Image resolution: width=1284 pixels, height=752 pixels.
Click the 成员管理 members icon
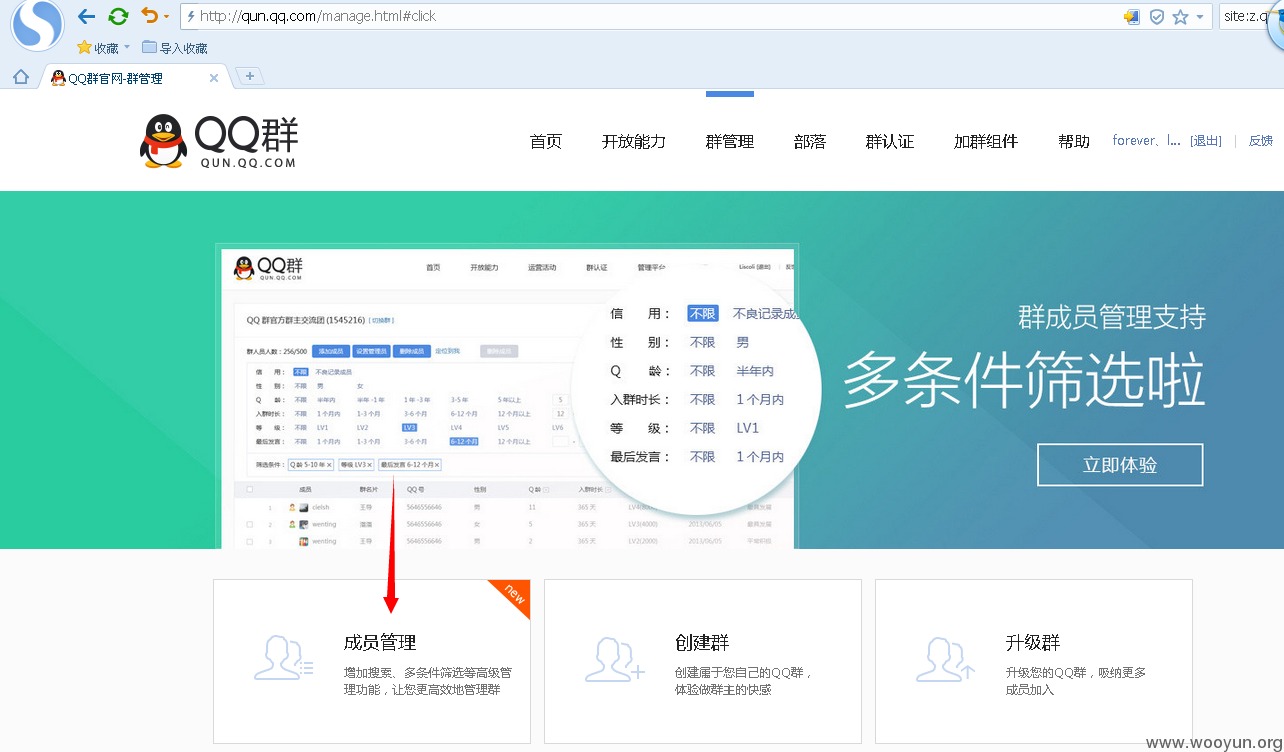click(284, 658)
